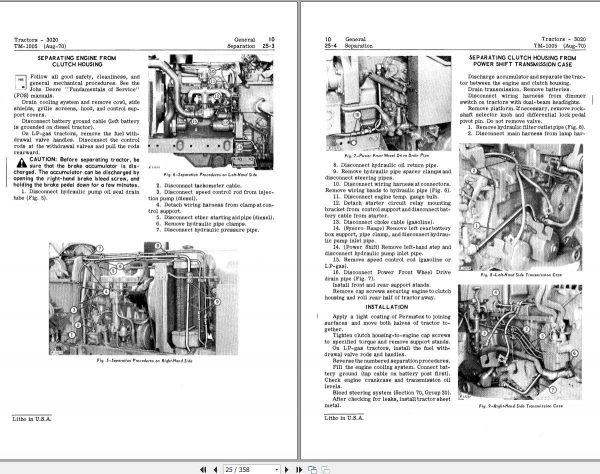Go to the previous page
The height and width of the screenshot is (474, 600).
point(215,469)
